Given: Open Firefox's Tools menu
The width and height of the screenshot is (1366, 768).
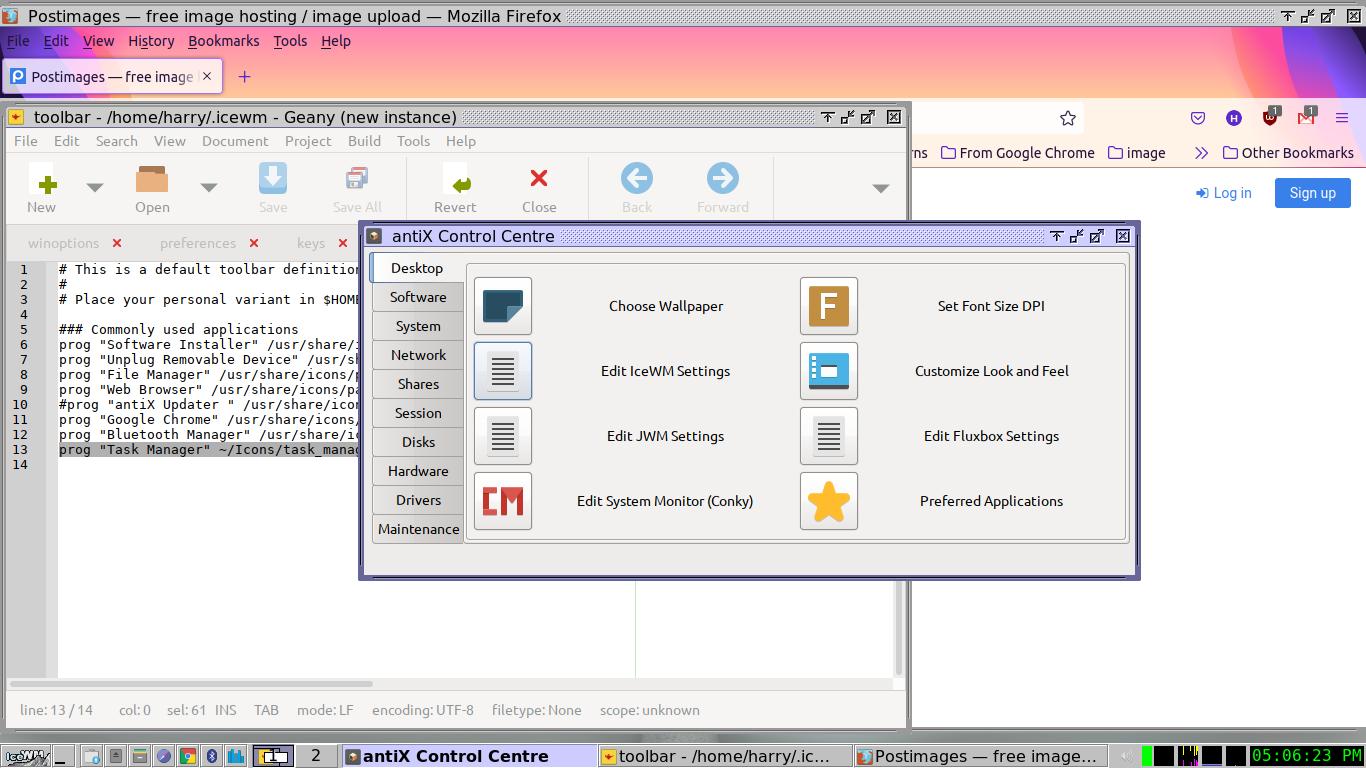Looking at the screenshot, I should [290, 41].
